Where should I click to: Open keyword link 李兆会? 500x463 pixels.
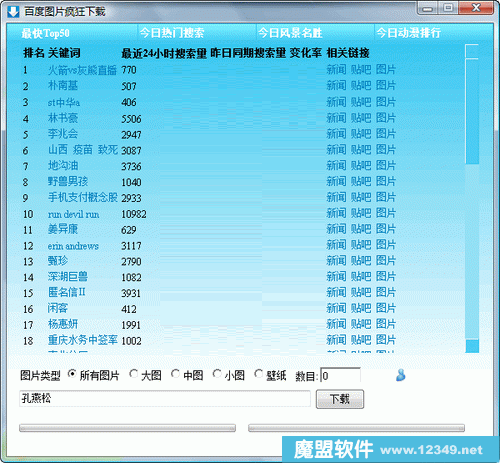63,134
